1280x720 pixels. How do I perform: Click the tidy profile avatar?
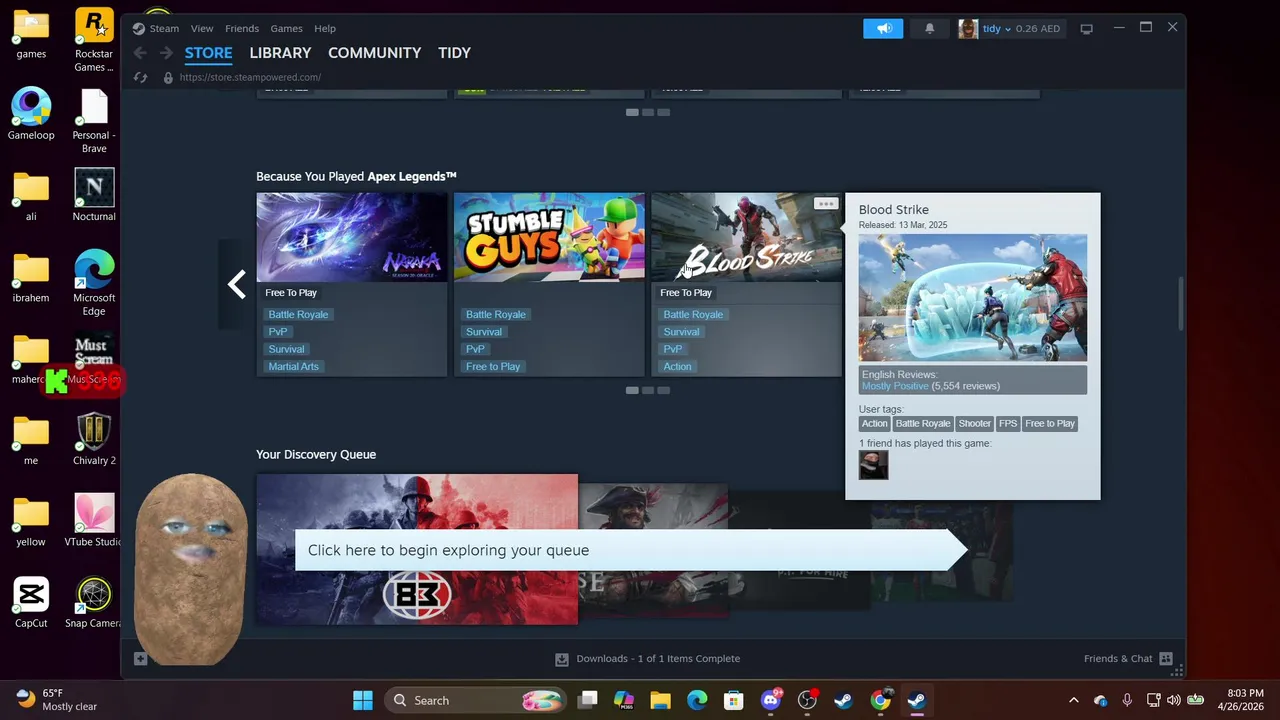967,28
